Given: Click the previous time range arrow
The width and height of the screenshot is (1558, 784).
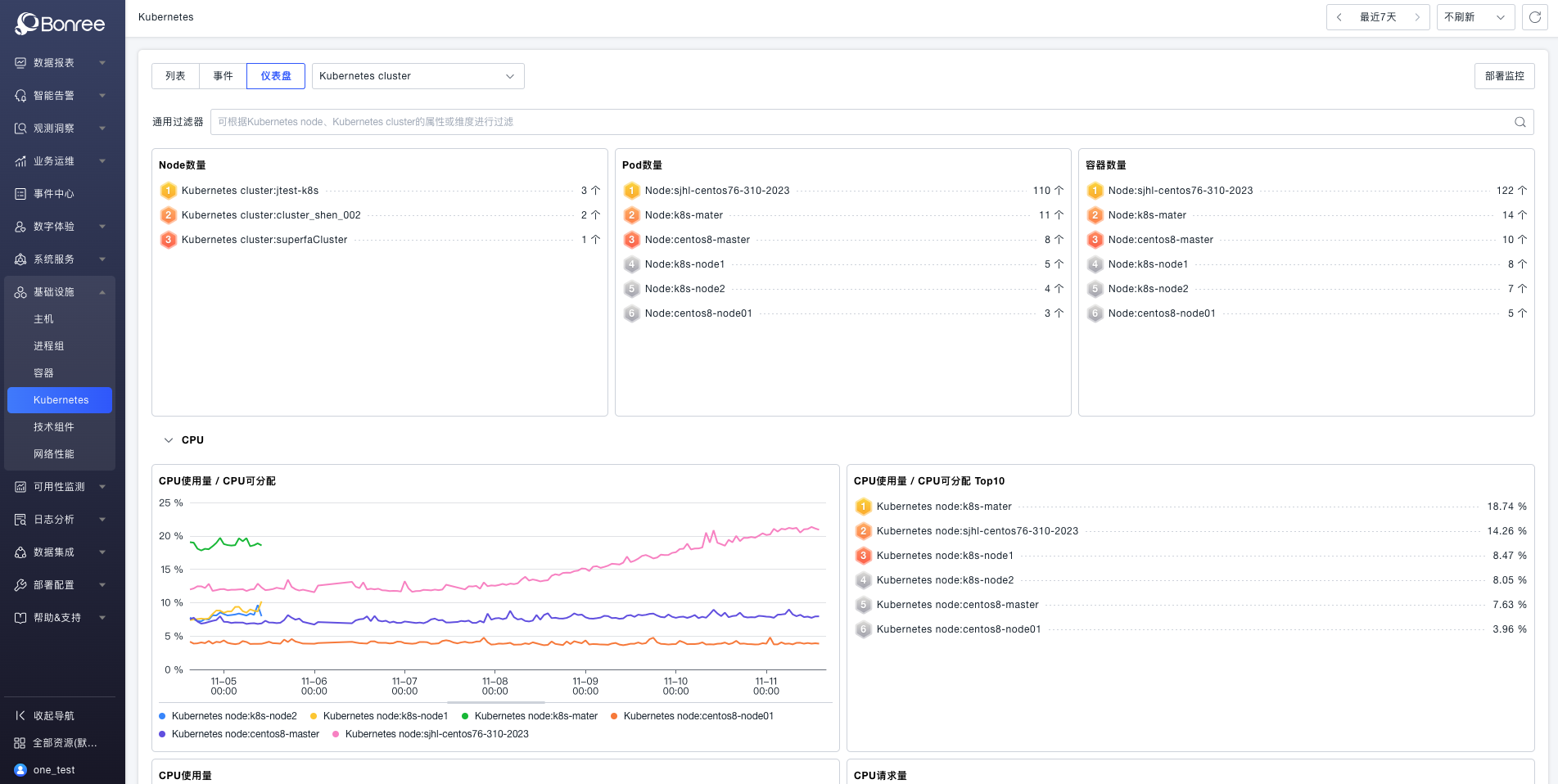Looking at the screenshot, I should point(1339,17).
